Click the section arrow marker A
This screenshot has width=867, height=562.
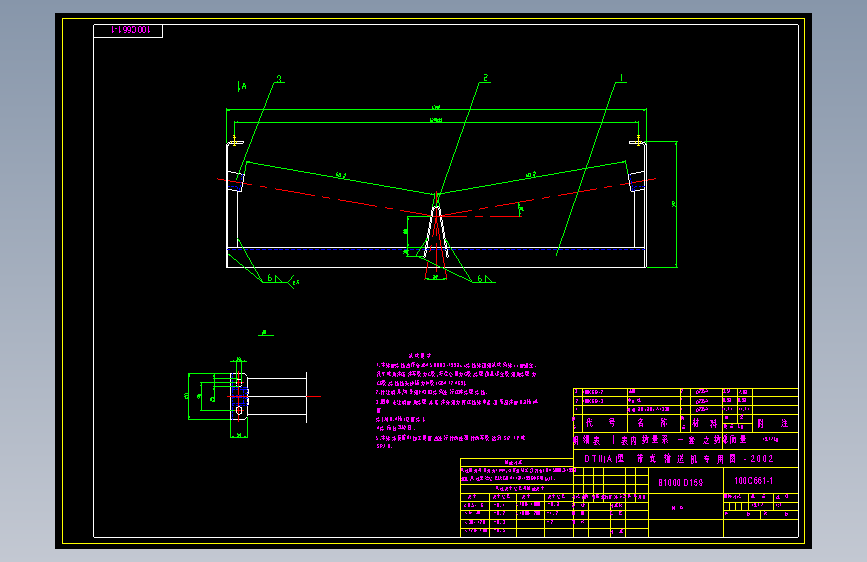tap(242, 86)
